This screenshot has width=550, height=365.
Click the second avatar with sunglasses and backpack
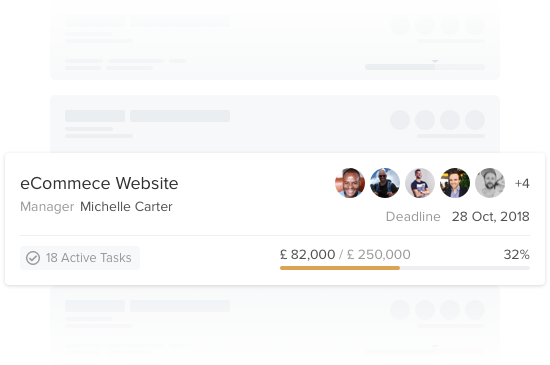click(385, 183)
